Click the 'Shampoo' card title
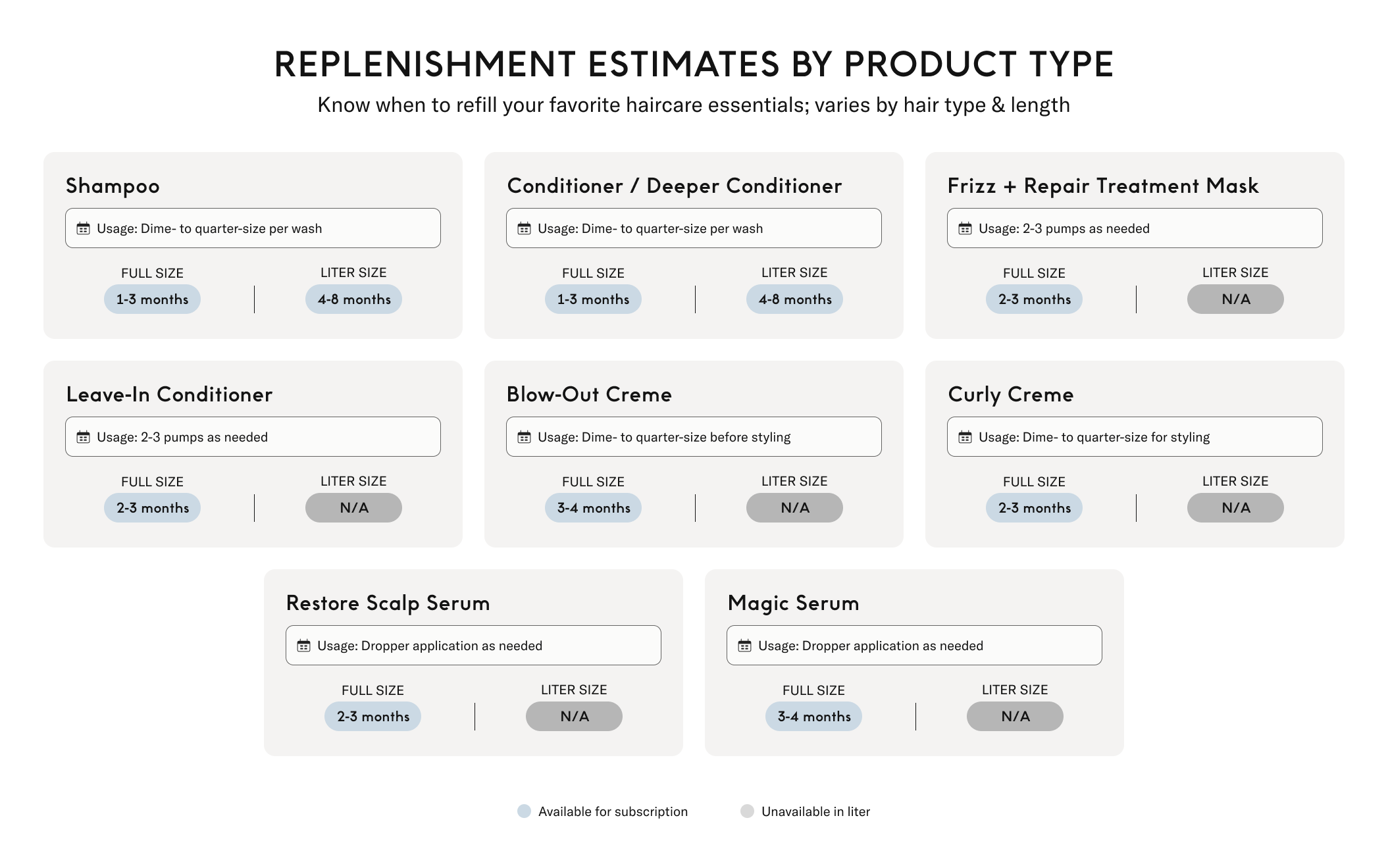1388x868 pixels. click(113, 186)
